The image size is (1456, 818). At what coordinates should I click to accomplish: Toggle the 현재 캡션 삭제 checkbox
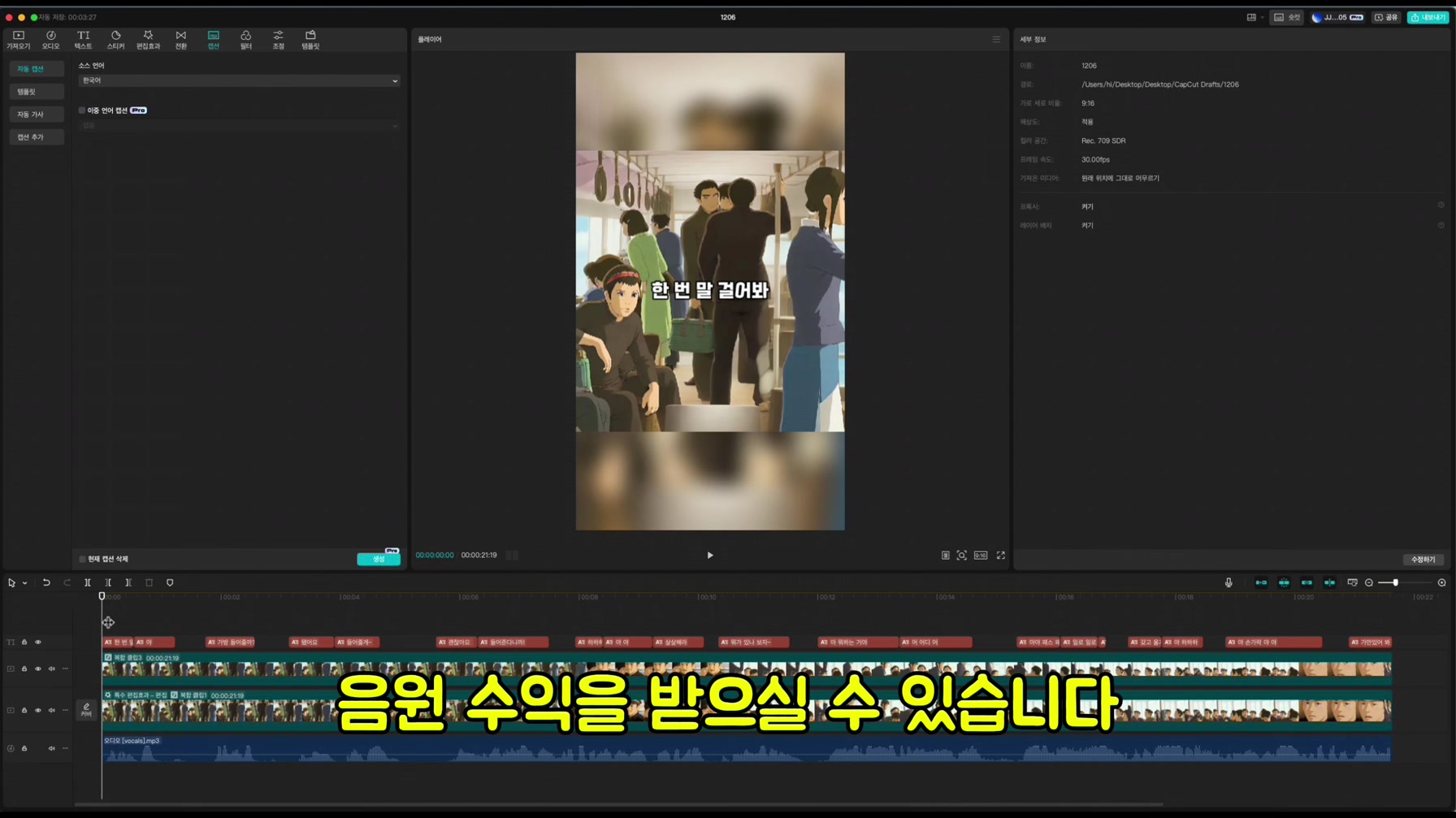point(82,559)
